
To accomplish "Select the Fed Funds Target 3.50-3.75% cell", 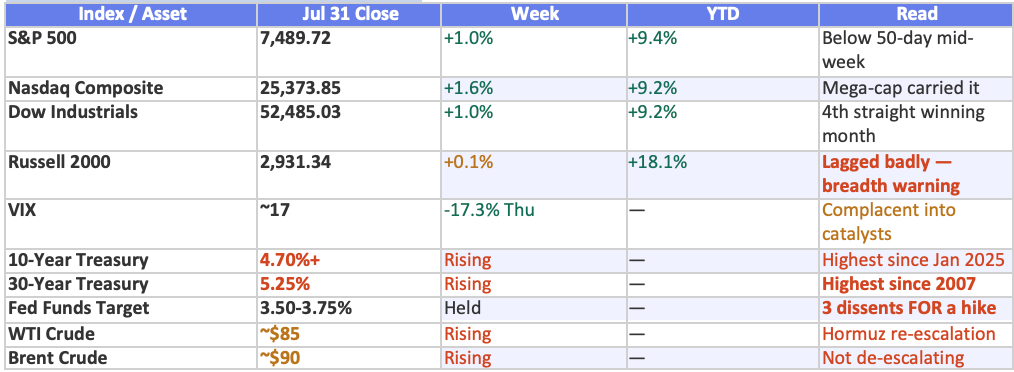I will tap(349, 308).
